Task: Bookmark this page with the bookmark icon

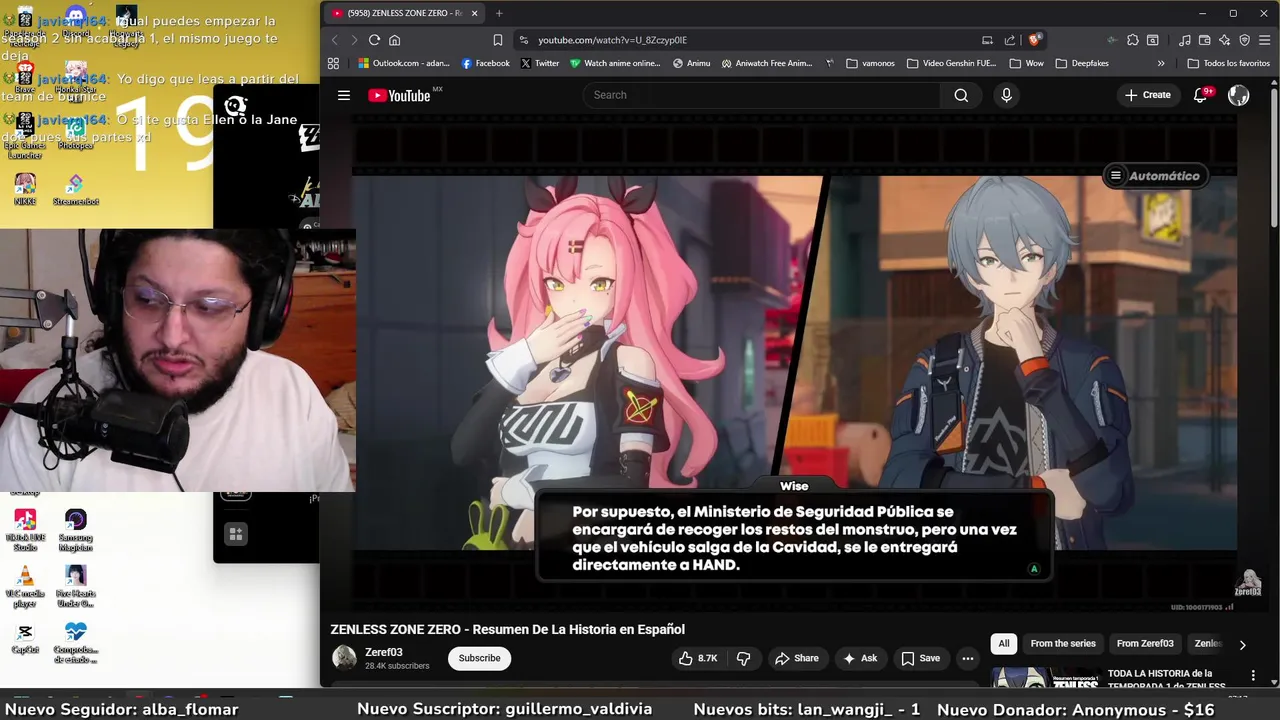Action: (497, 40)
